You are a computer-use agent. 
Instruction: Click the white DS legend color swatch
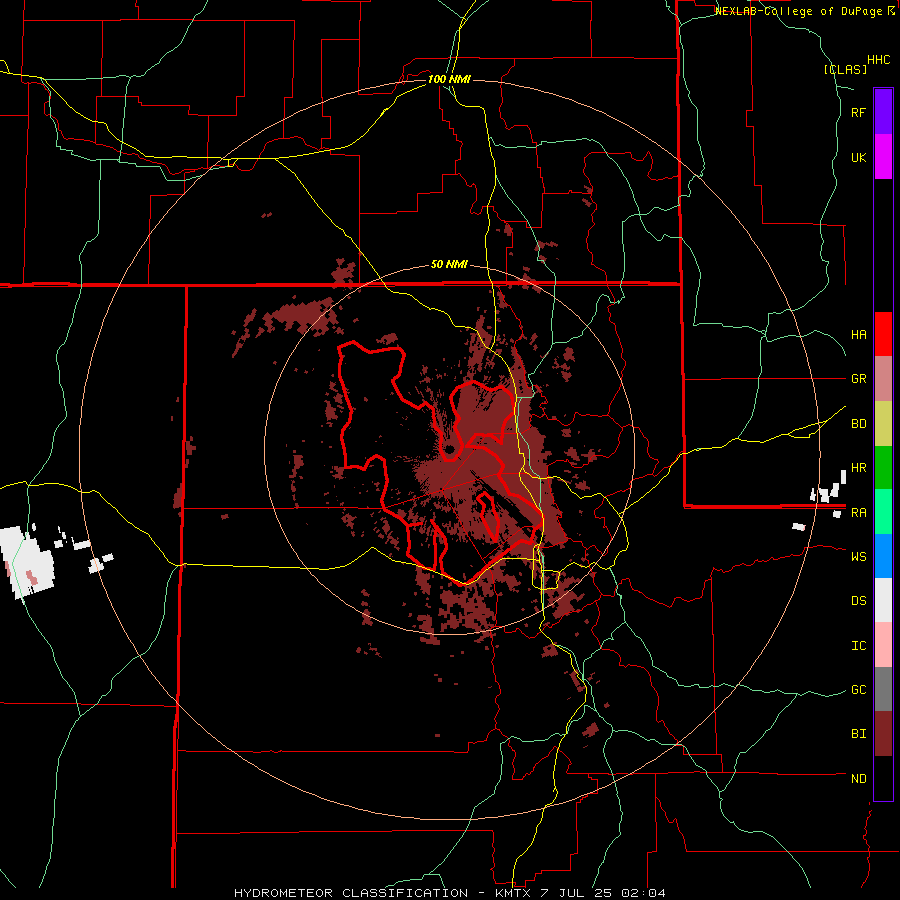tap(883, 600)
